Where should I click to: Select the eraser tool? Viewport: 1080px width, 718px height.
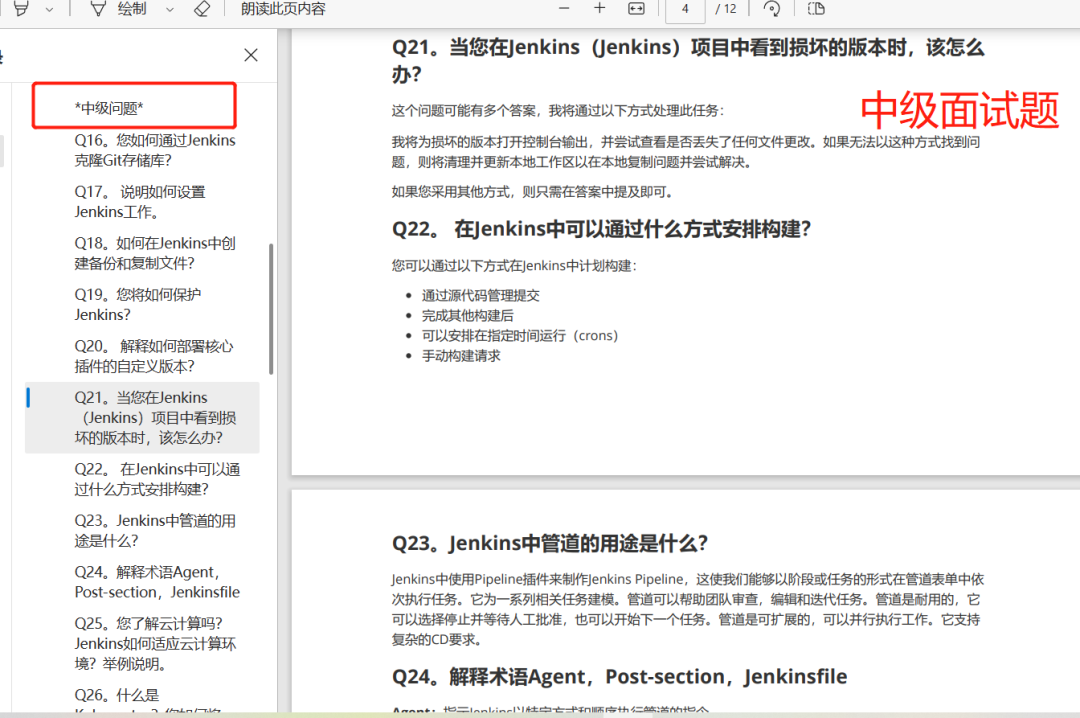202,9
